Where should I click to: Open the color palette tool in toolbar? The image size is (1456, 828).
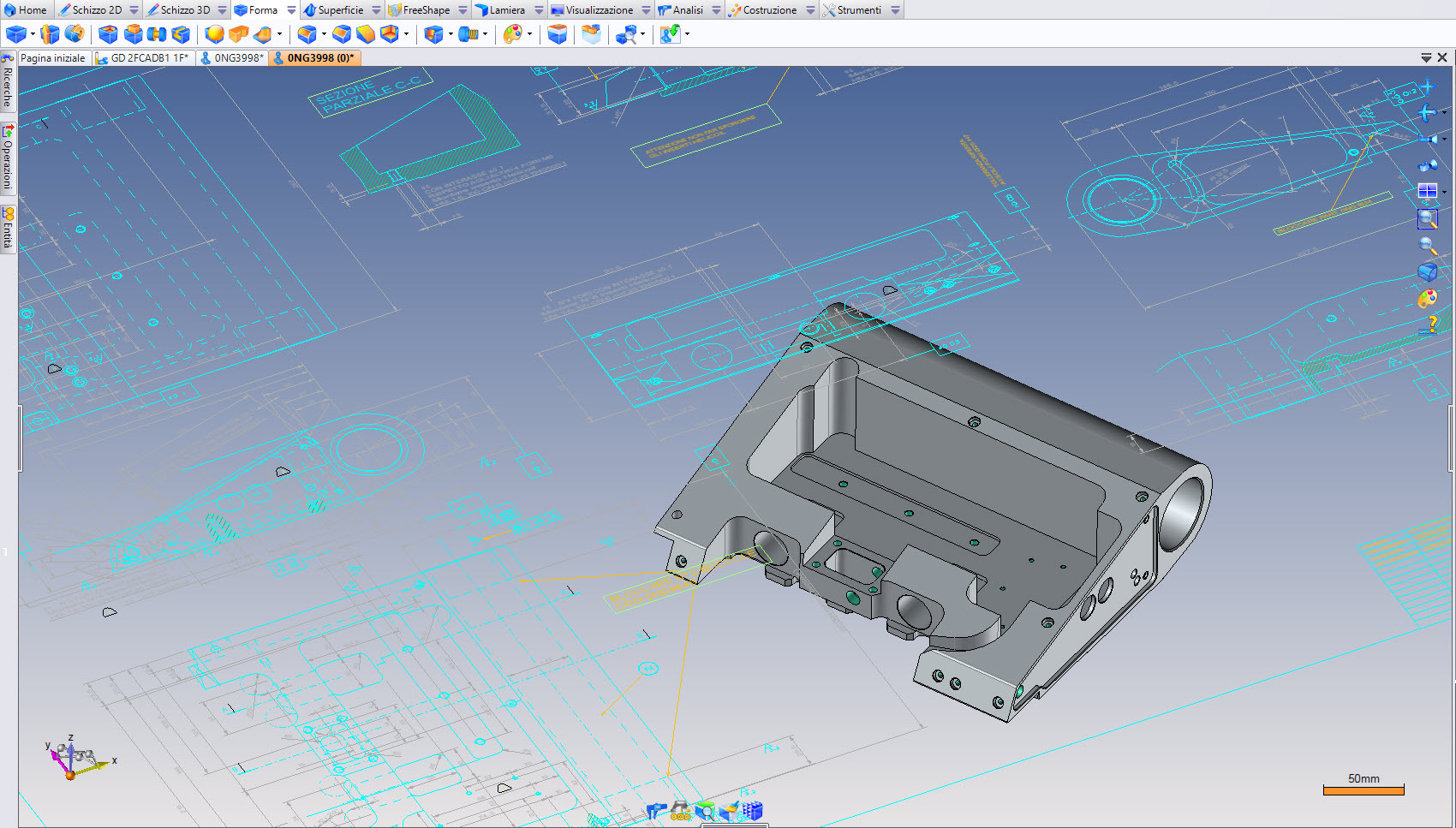[512, 34]
